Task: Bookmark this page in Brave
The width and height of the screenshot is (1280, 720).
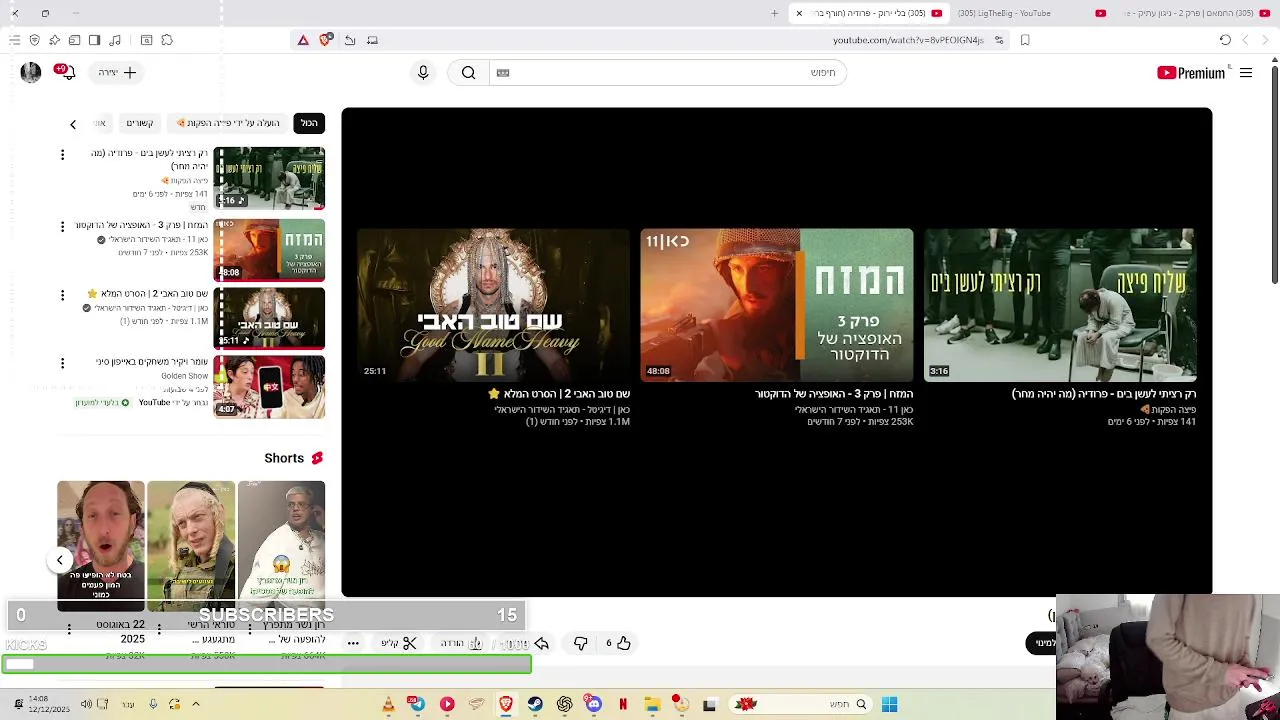Action: point(1025,40)
